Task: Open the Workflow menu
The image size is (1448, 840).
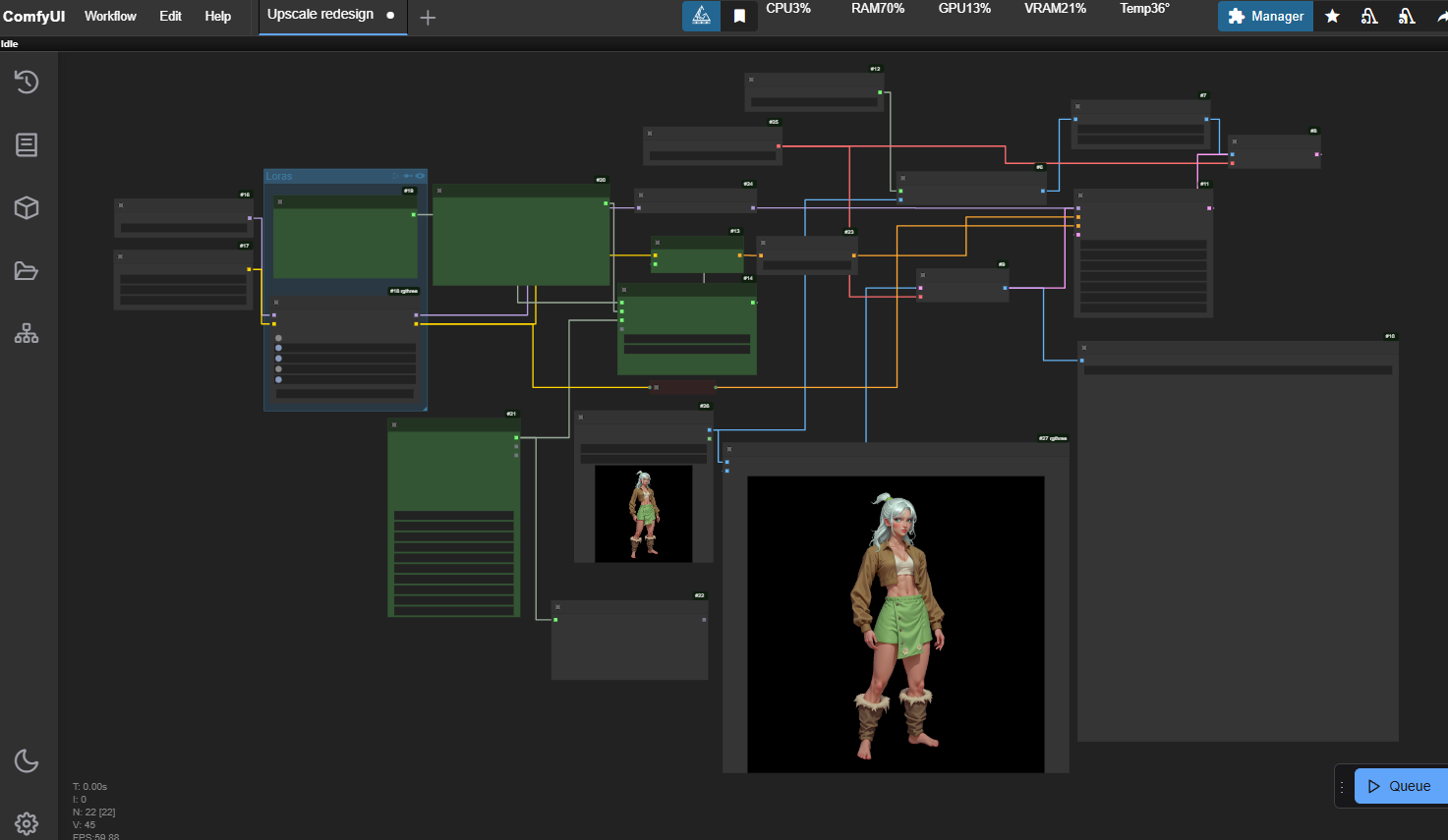Action: click(x=110, y=16)
